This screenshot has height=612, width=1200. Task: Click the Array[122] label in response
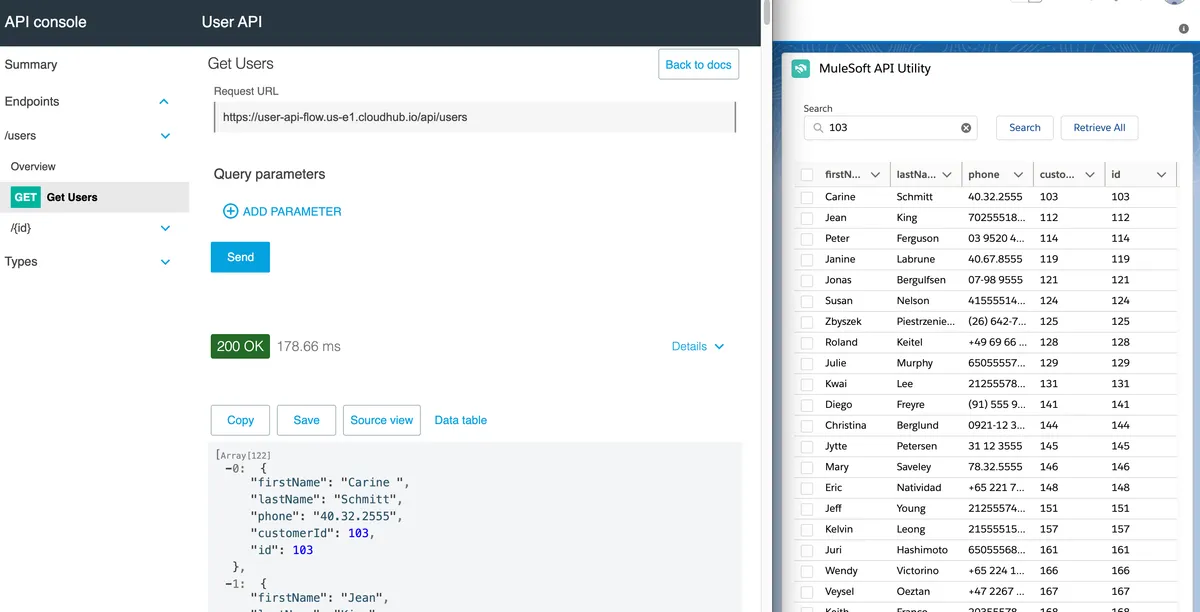pyautogui.click(x=245, y=455)
